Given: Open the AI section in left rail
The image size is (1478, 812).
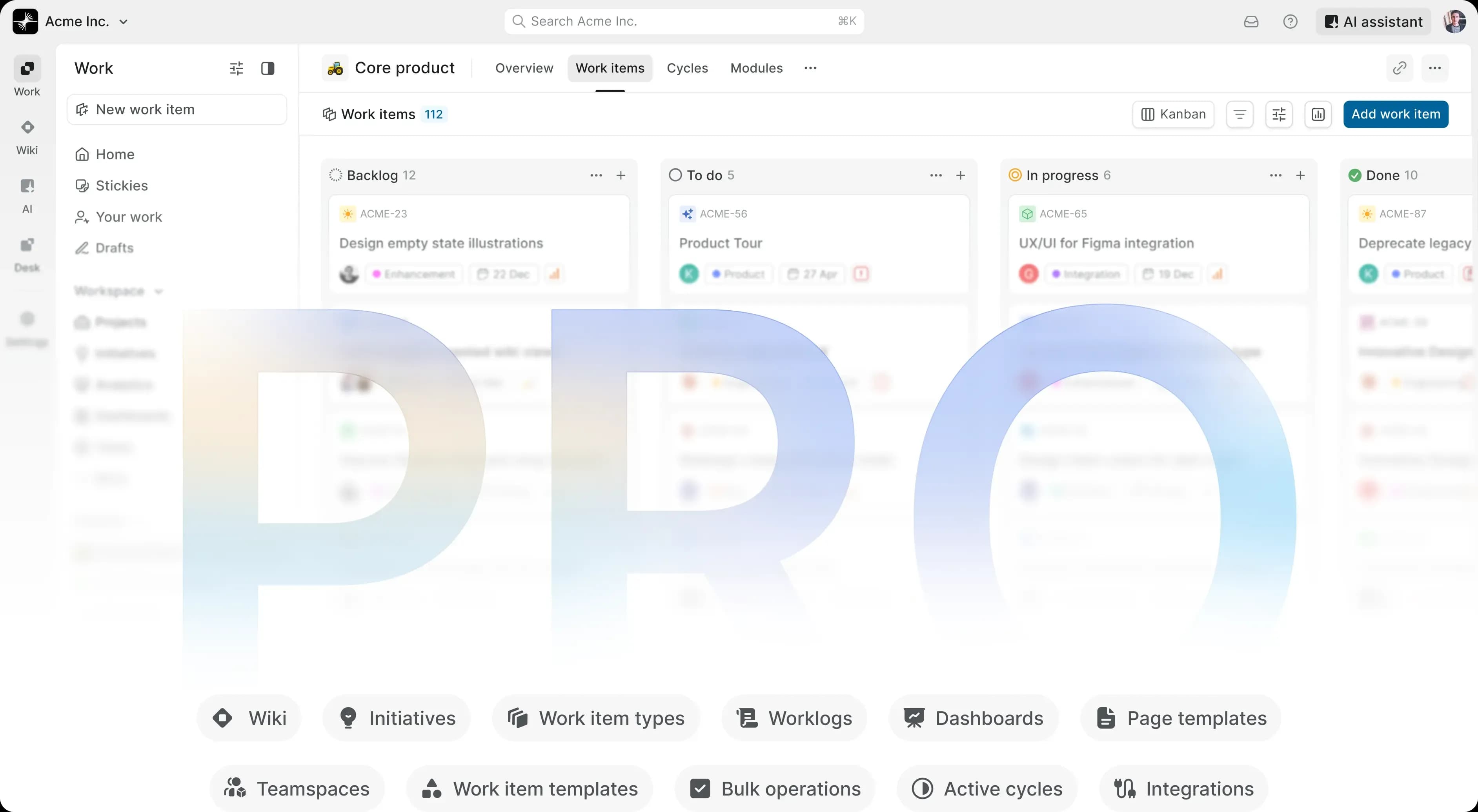Looking at the screenshot, I should [27, 196].
